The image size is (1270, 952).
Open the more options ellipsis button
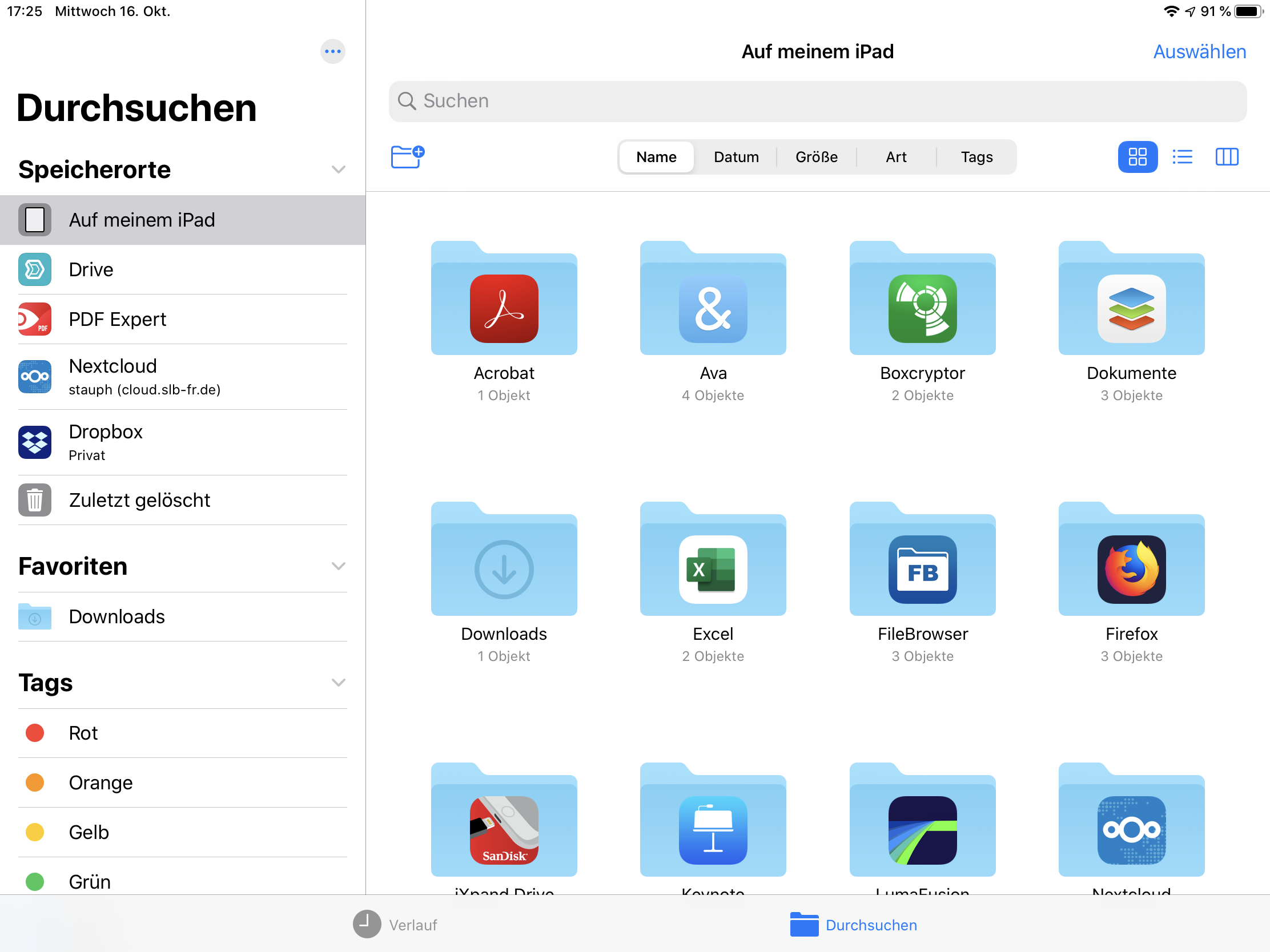tap(332, 51)
